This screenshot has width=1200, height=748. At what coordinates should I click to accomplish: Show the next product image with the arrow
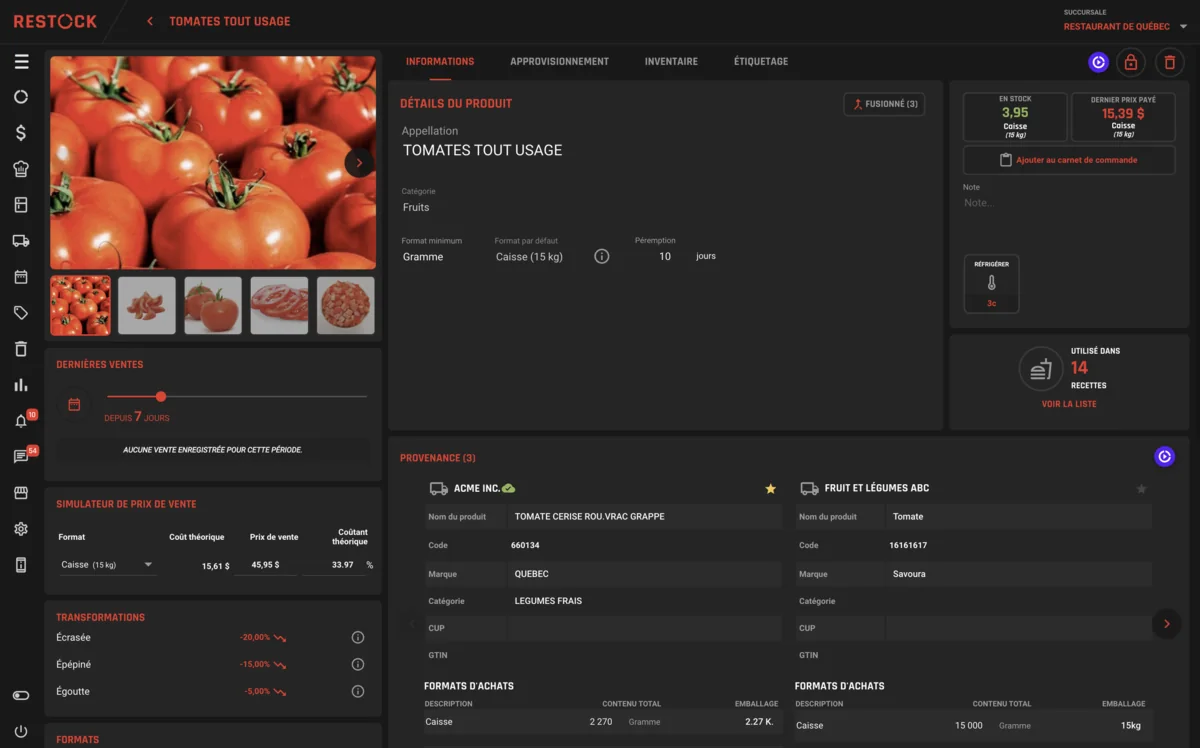(359, 162)
